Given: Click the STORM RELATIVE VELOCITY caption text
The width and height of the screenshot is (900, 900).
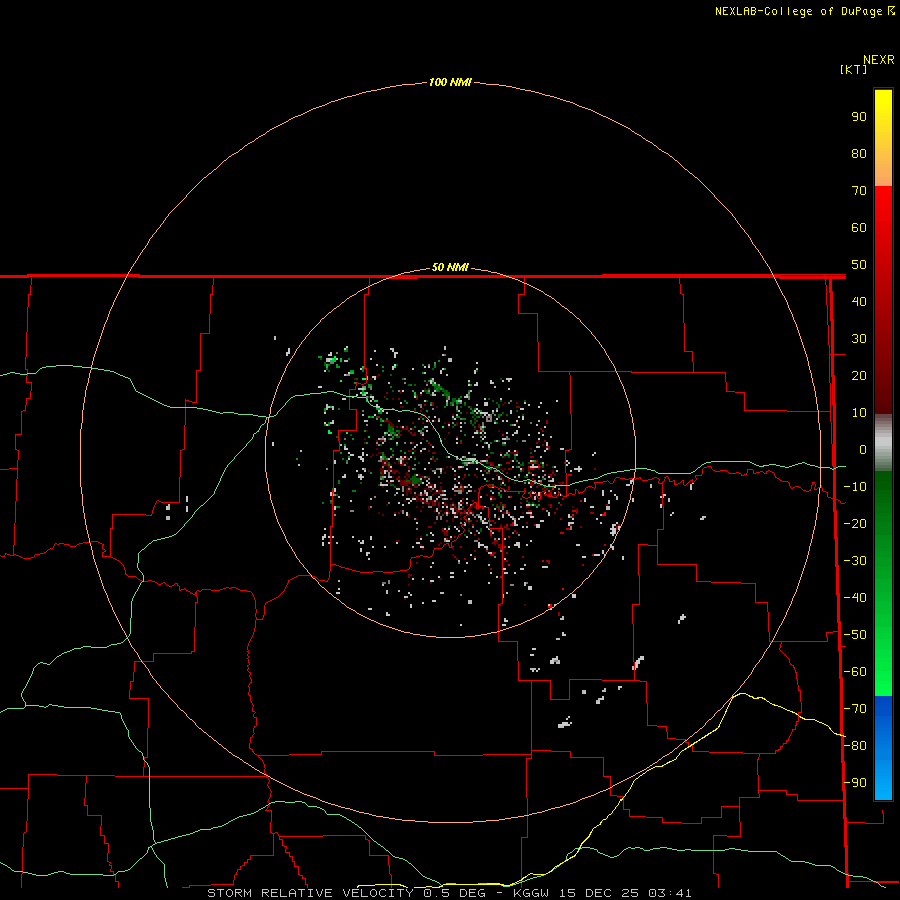Looking at the screenshot, I should (x=310, y=893).
